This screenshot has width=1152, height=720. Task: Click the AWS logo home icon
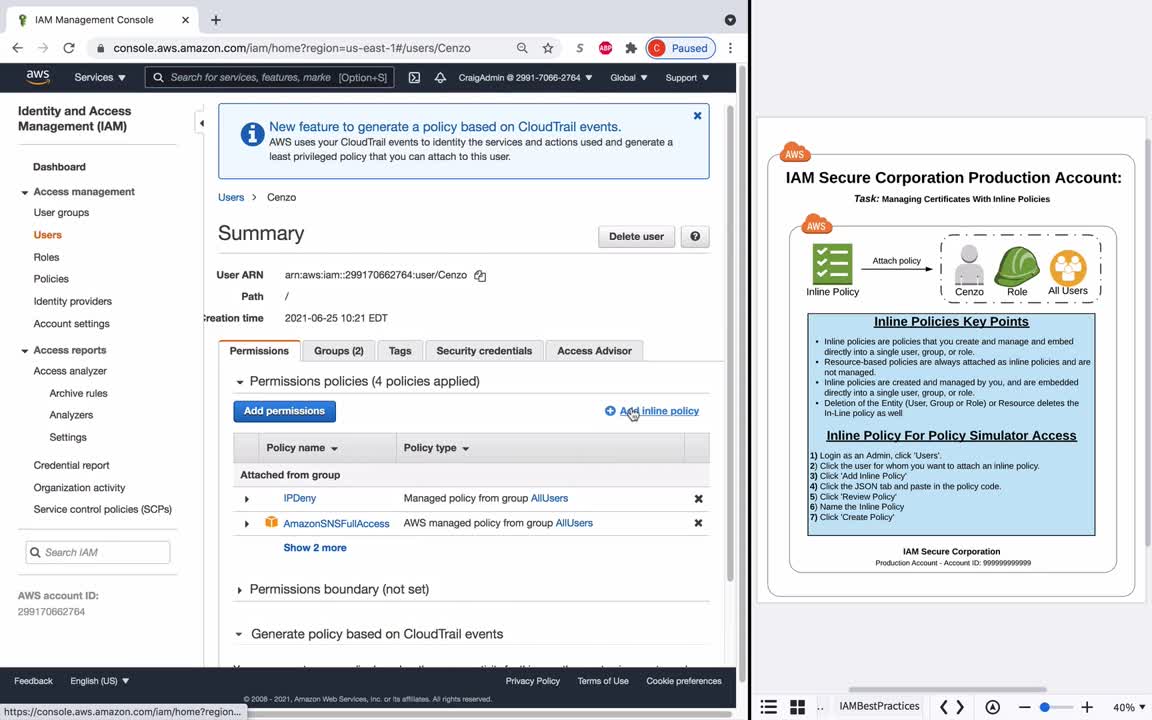(x=37, y=77)
